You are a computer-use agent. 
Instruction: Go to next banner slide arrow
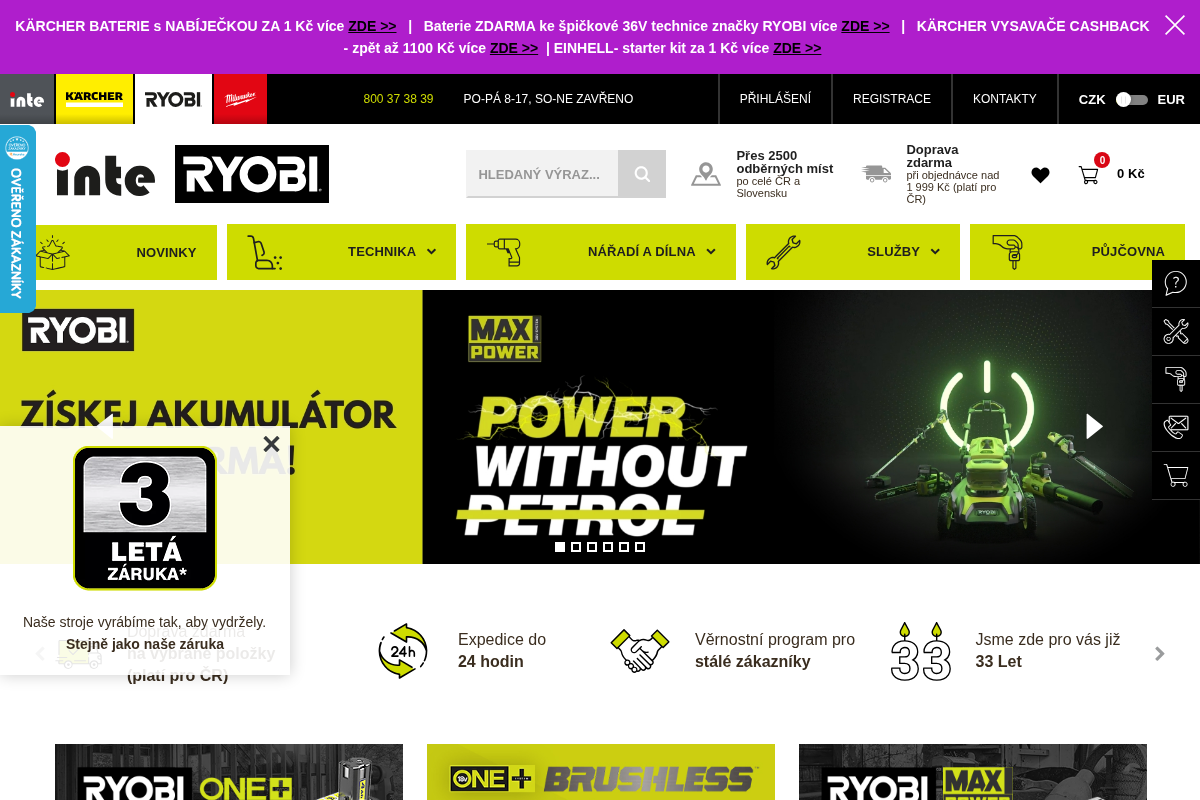[1095, 426]
